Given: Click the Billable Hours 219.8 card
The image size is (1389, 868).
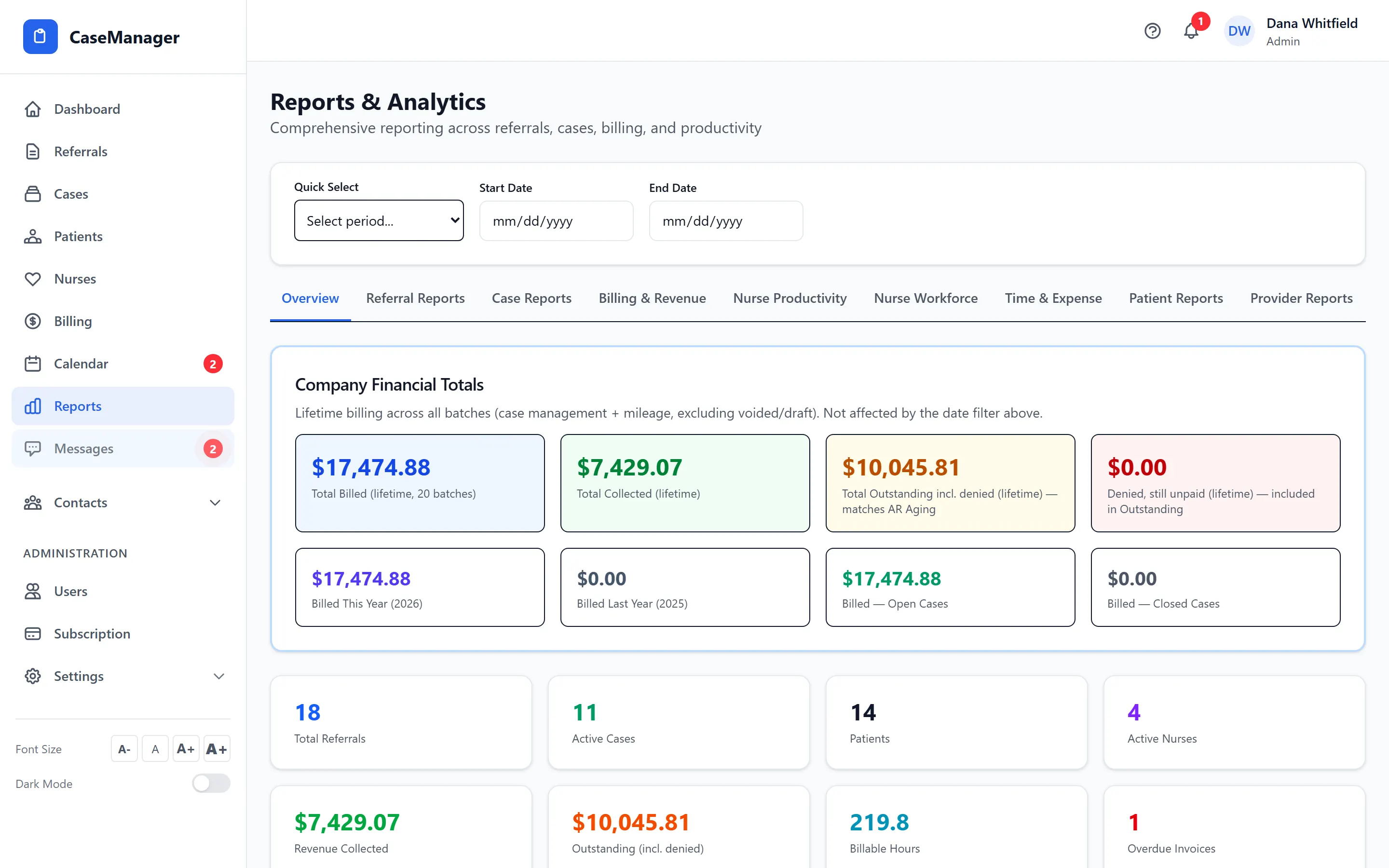Looking at the screenshot, I should (956, 827).
